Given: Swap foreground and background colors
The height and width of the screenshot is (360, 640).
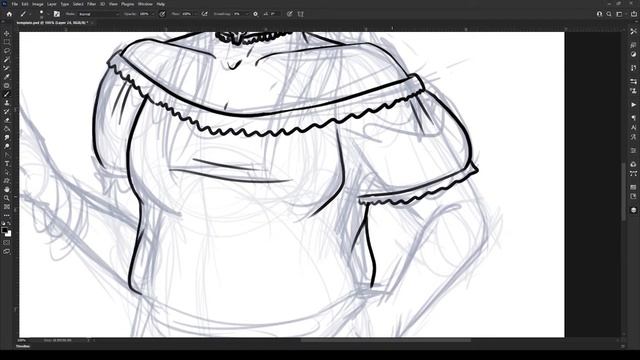Looking at the screenshot, I should coord(9,223).
